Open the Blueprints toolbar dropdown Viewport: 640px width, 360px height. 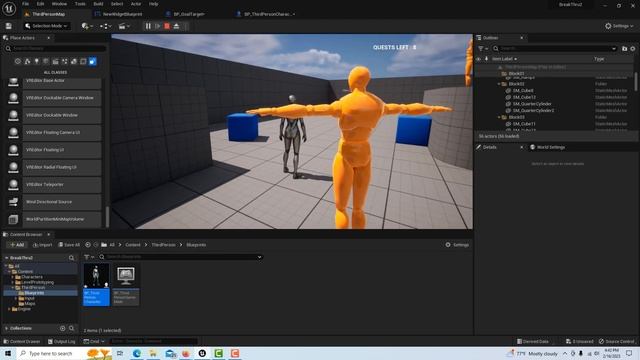click(105, 26)
